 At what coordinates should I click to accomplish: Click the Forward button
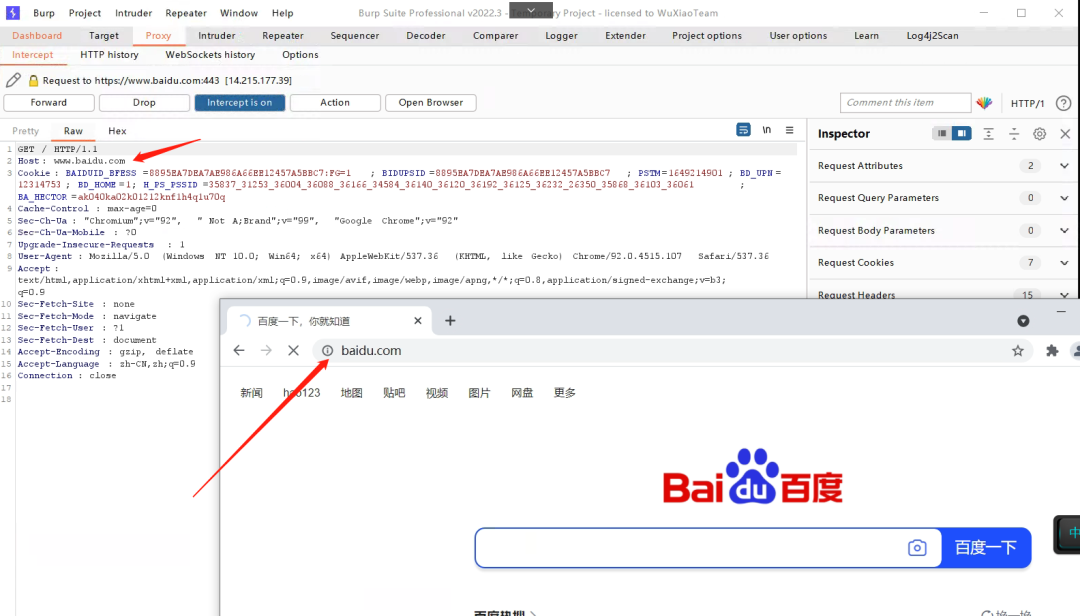click(x=49, y=103)
